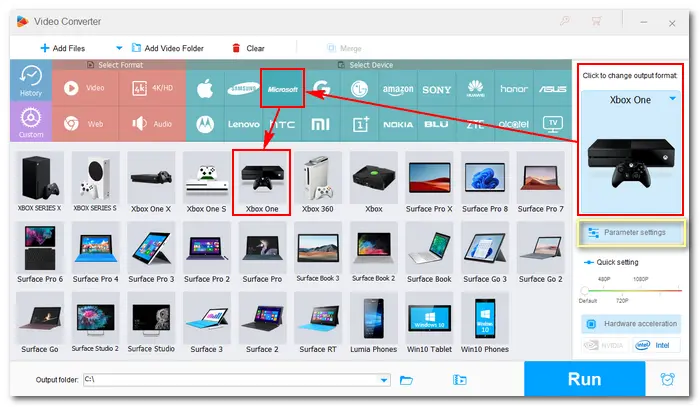Open the Custom format section
The width and height of the screenshot is (700, 407).
point(31,121)
